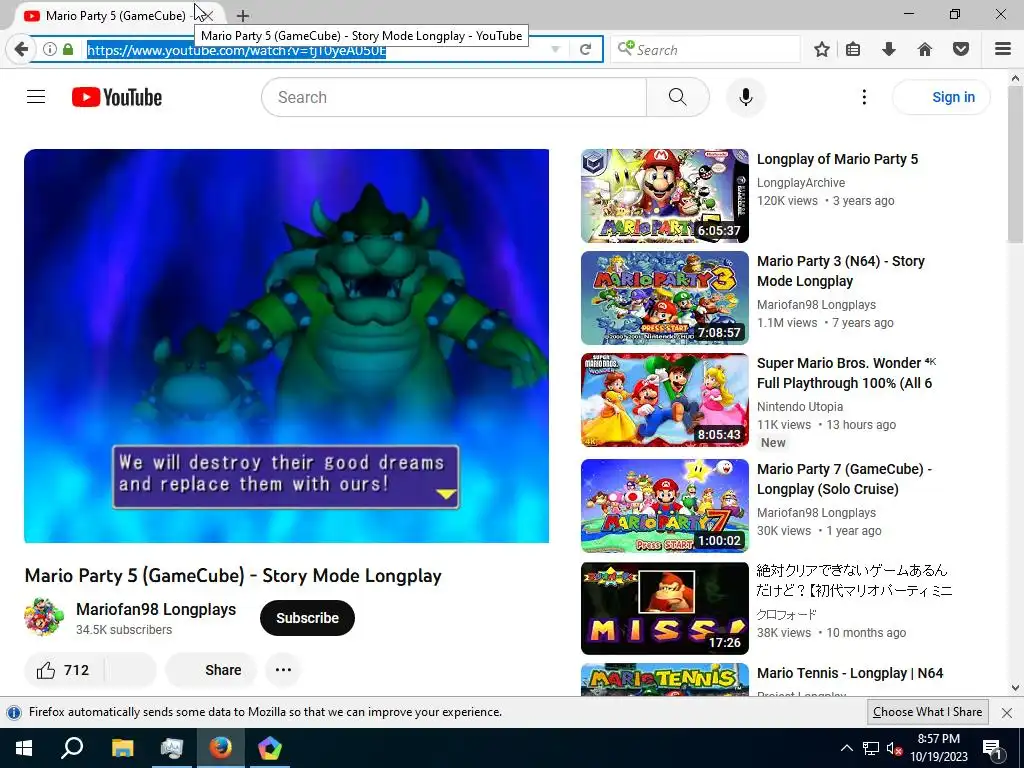Open Longplay of Mario Party 5 title
The width and height of the screenshot is (1024, 768).
click(837, 159)
